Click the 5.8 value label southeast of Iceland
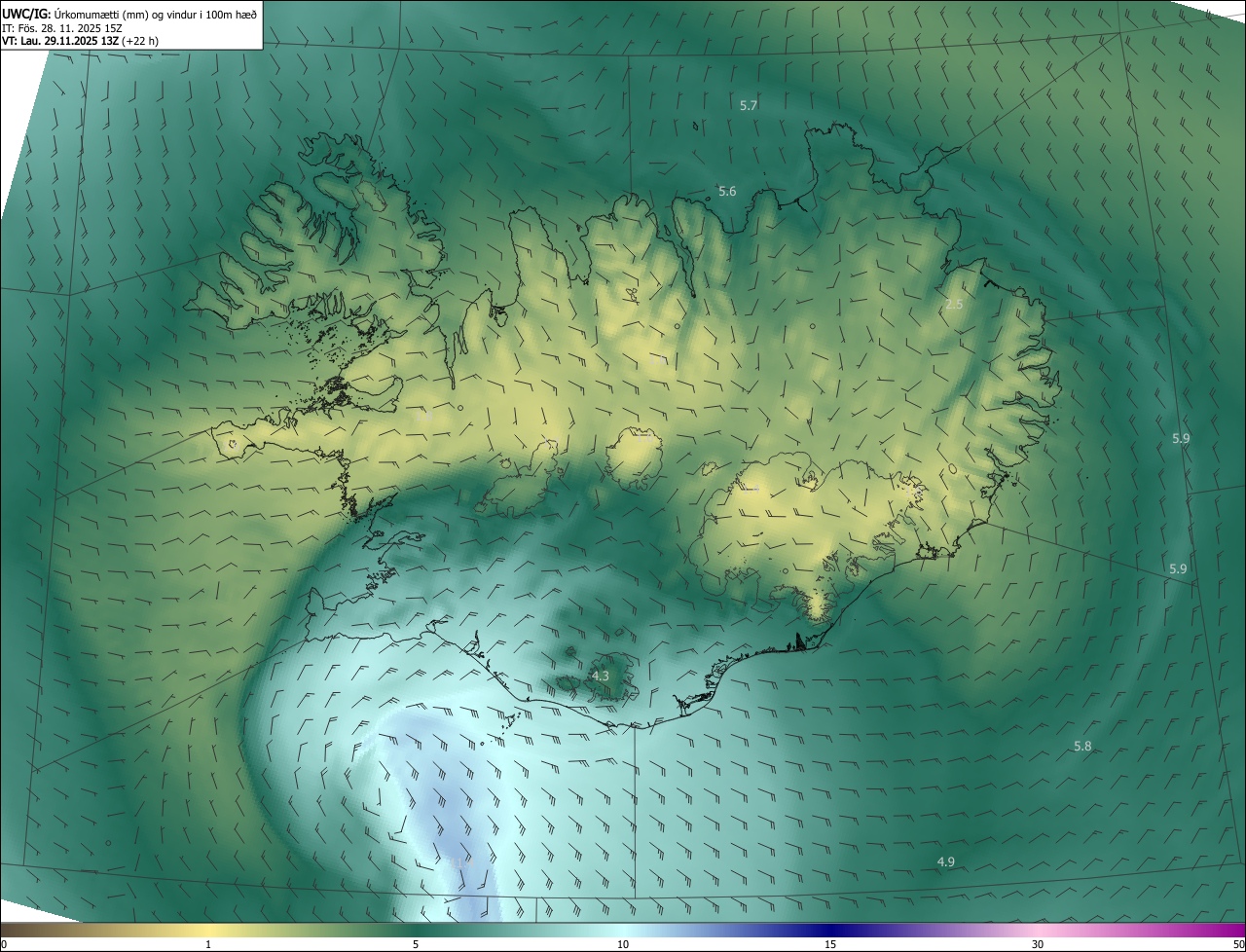 click(x=1082, y=746)
